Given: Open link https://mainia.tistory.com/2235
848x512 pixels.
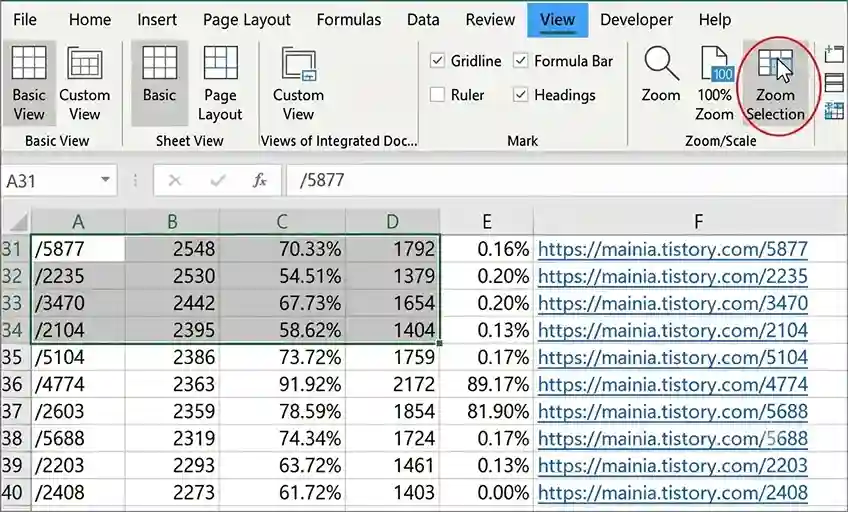Looking at the screenshot, I should [x=672, y=276].
